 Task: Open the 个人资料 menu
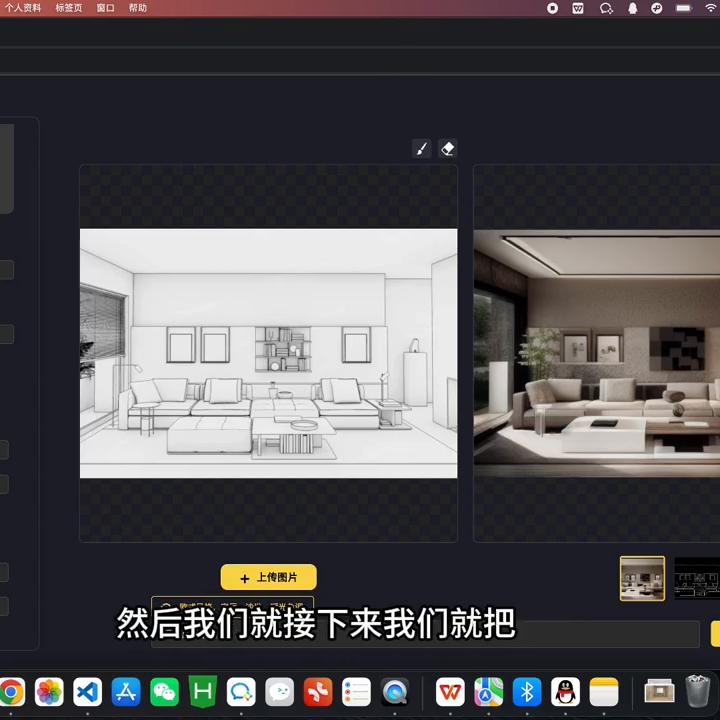tap(22, 8)
